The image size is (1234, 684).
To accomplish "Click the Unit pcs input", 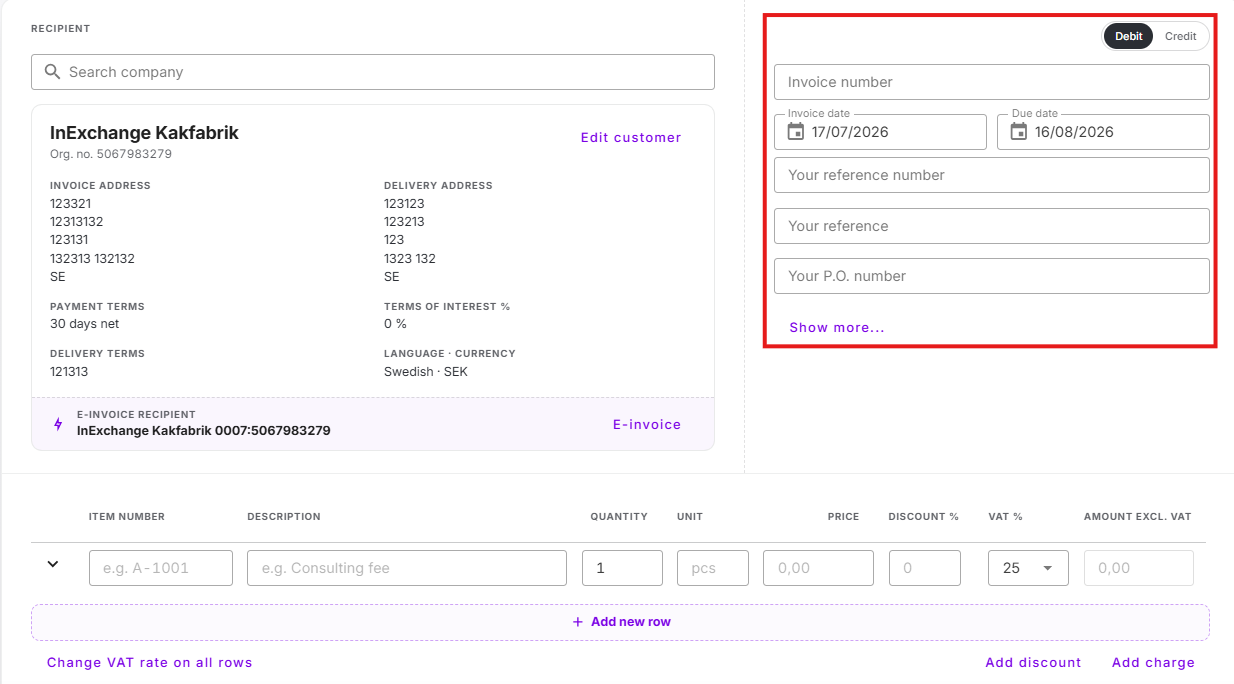I will (713, 568).
